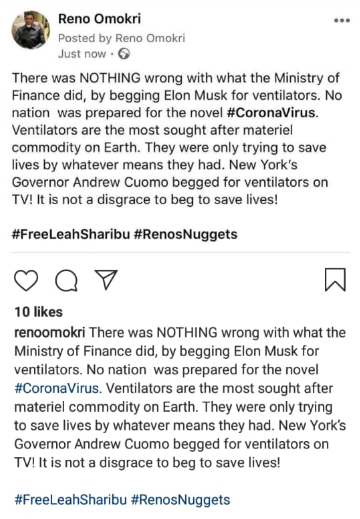Open blue #RenosNuggets hashtag at bottom

[x=181, y=500]
